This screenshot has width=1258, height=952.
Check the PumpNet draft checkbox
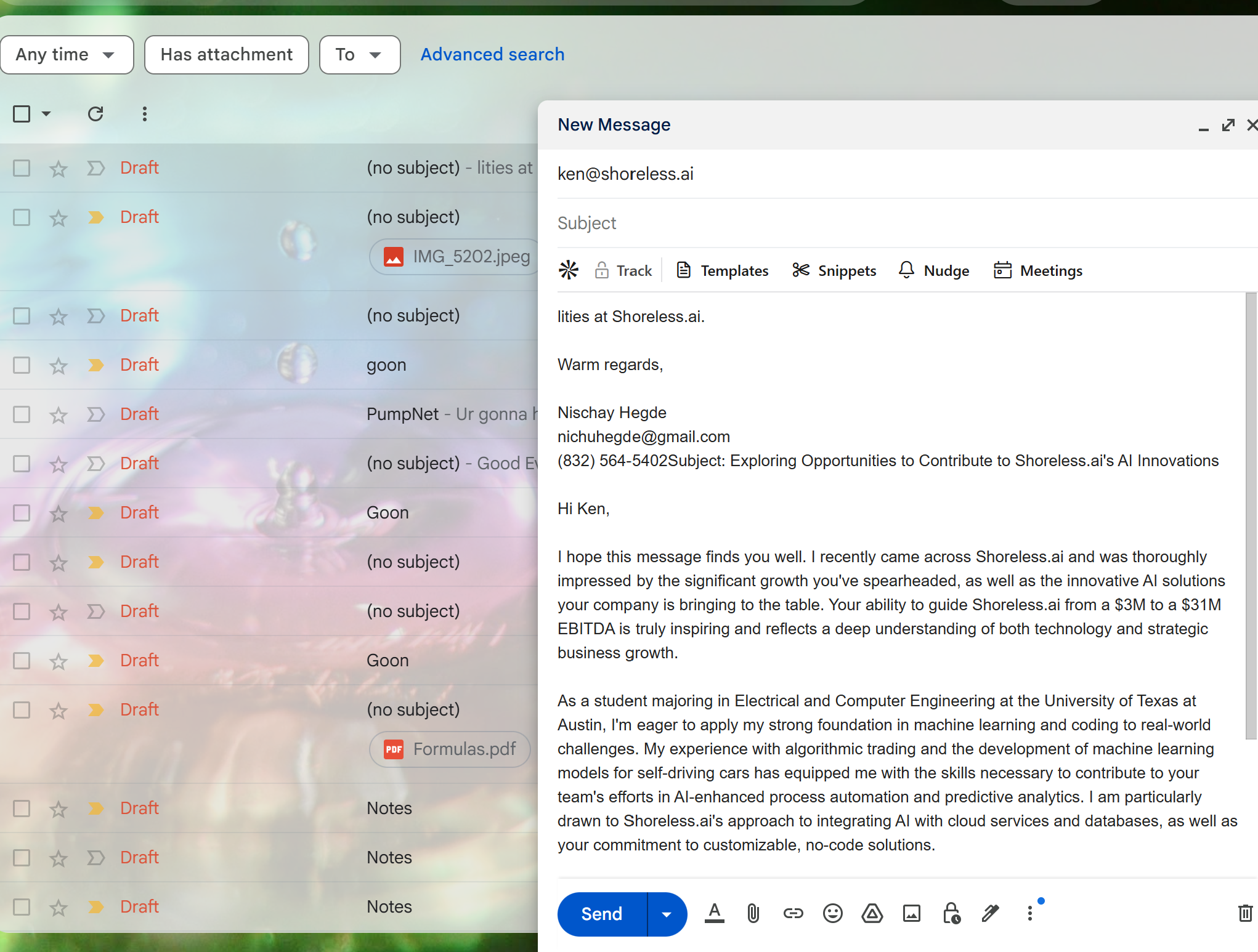(22, 414)
